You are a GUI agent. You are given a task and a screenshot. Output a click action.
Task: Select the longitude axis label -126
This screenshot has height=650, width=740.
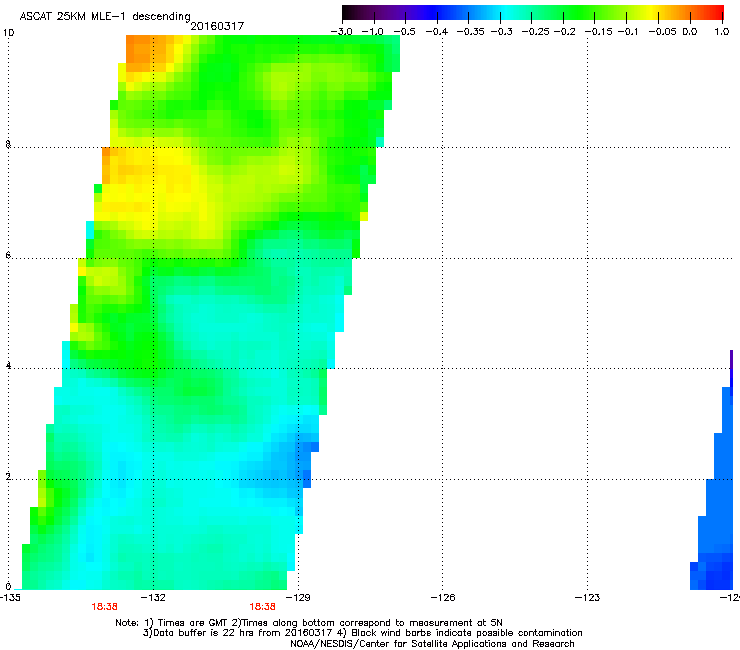click(443, 598)
